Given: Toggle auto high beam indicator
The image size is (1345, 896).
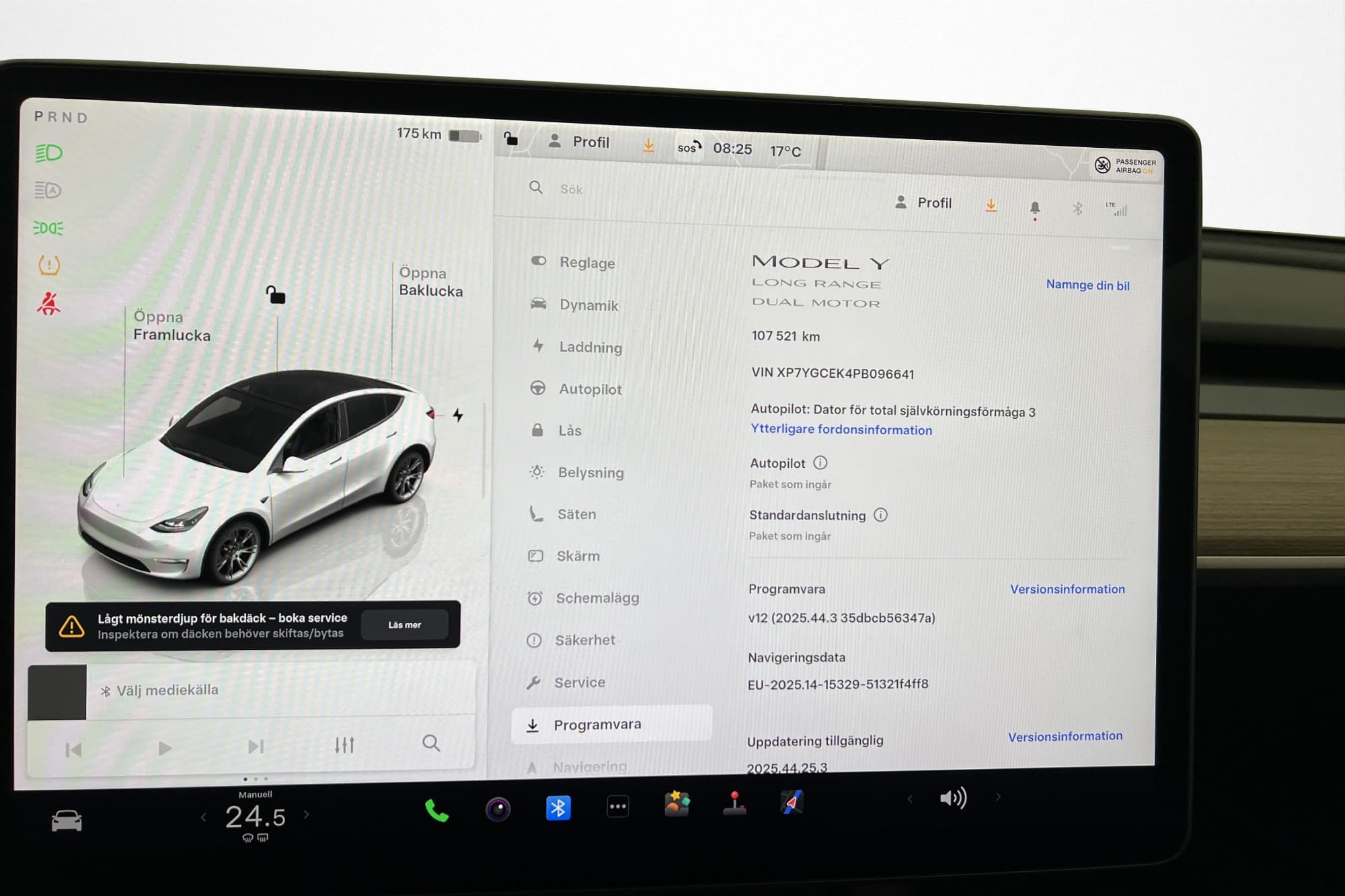Looking at the screenshot, I should (x=48, y=190).
